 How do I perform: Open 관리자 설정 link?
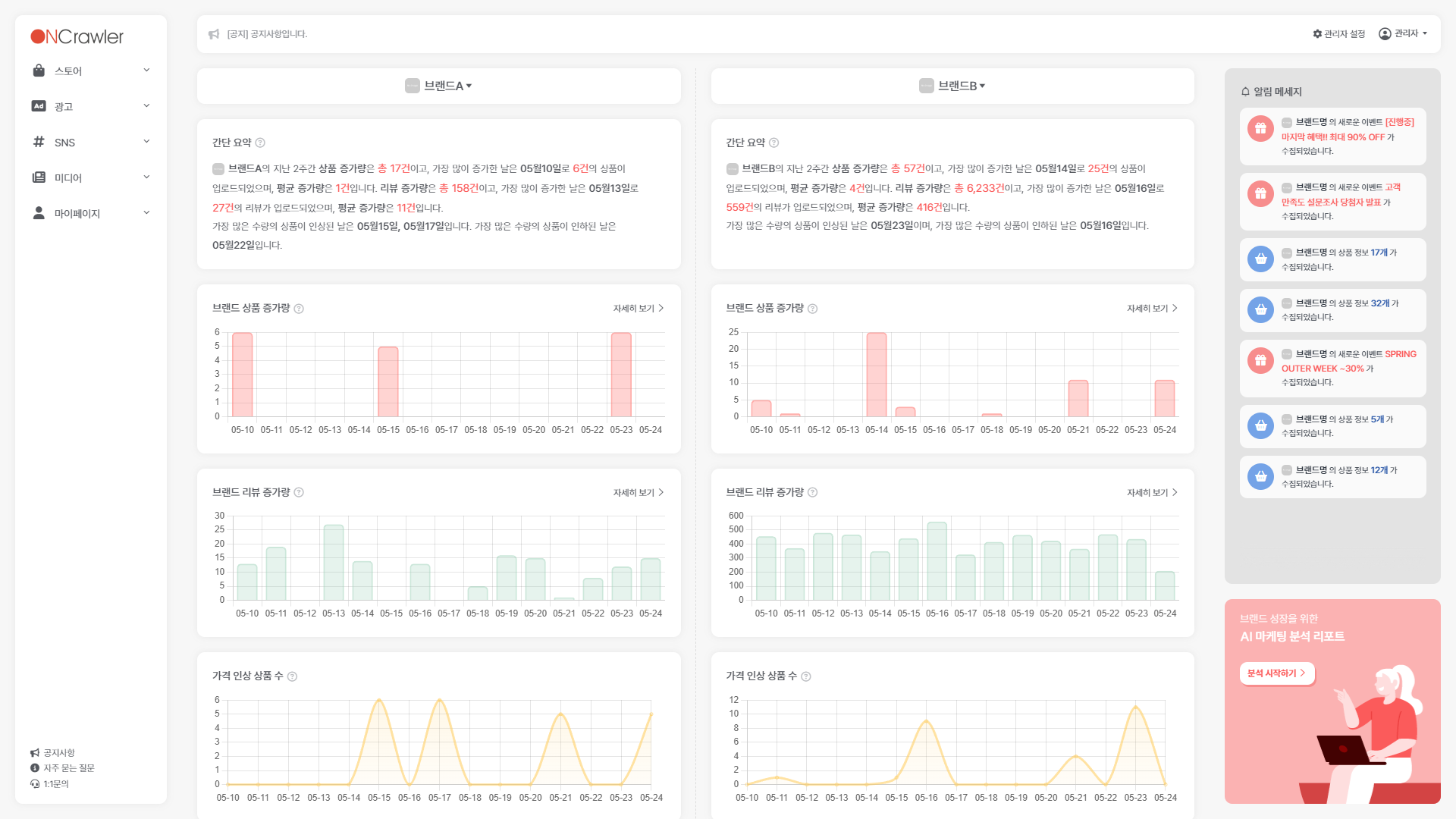coord(1339,34)
